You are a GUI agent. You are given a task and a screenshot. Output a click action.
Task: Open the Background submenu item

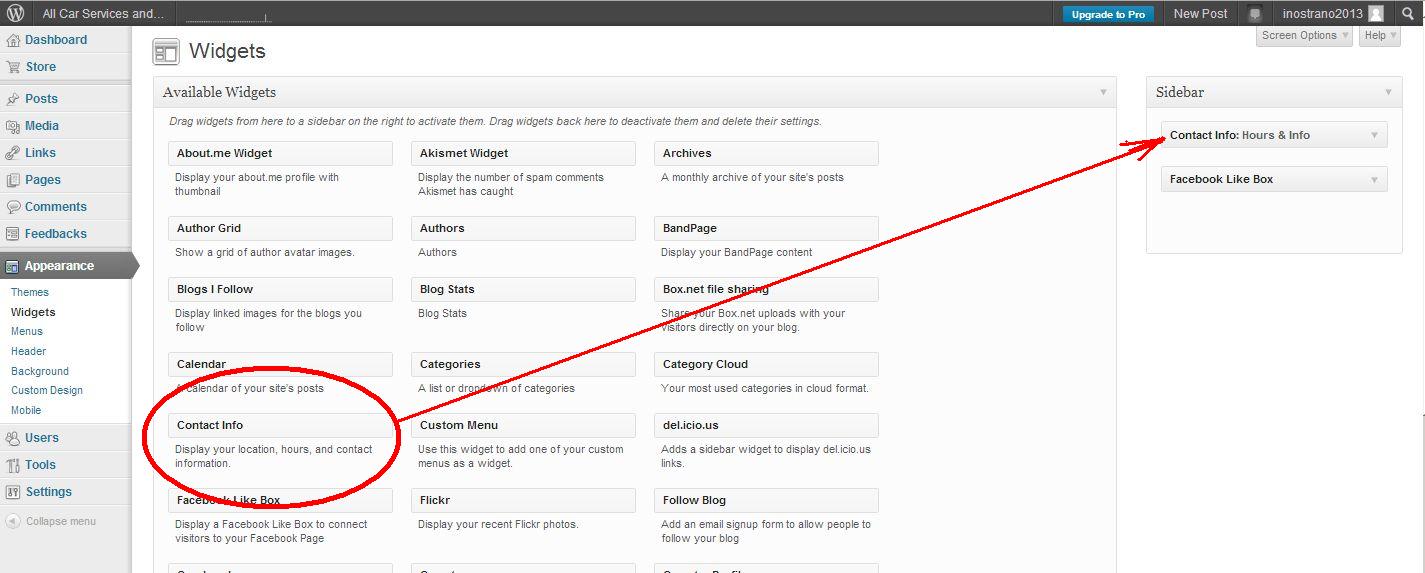point(40,371)
